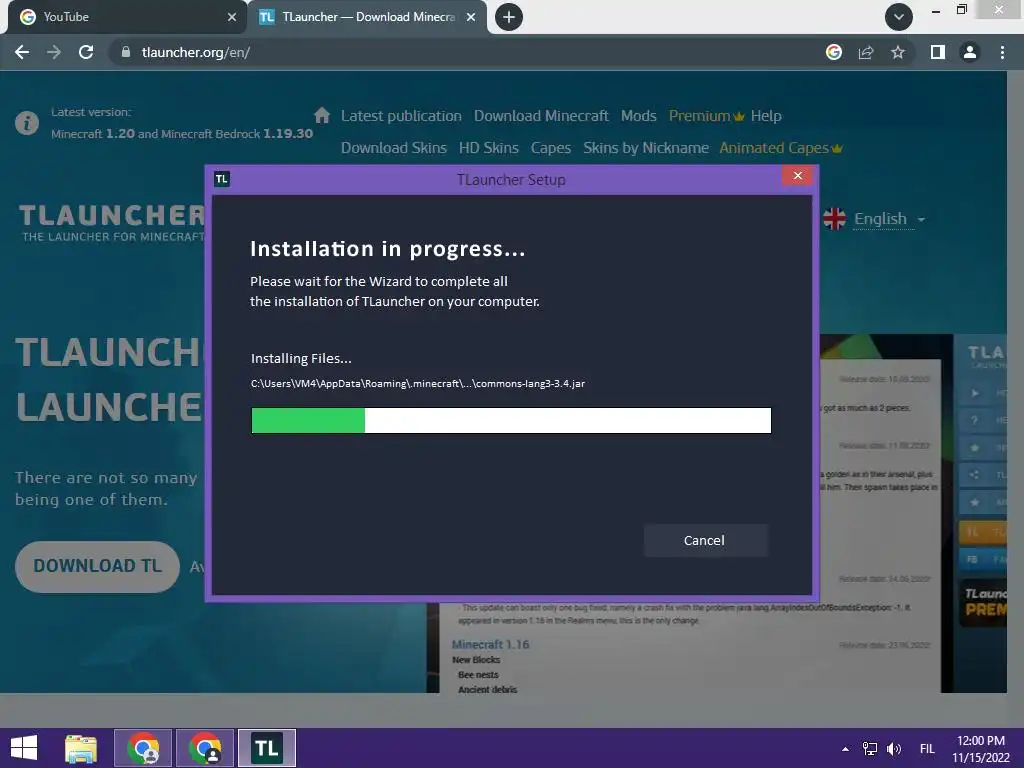Click the installation progress bar
Image resolution: width=1024 pixels, height=768 pixels.
[x=511, y=421]
